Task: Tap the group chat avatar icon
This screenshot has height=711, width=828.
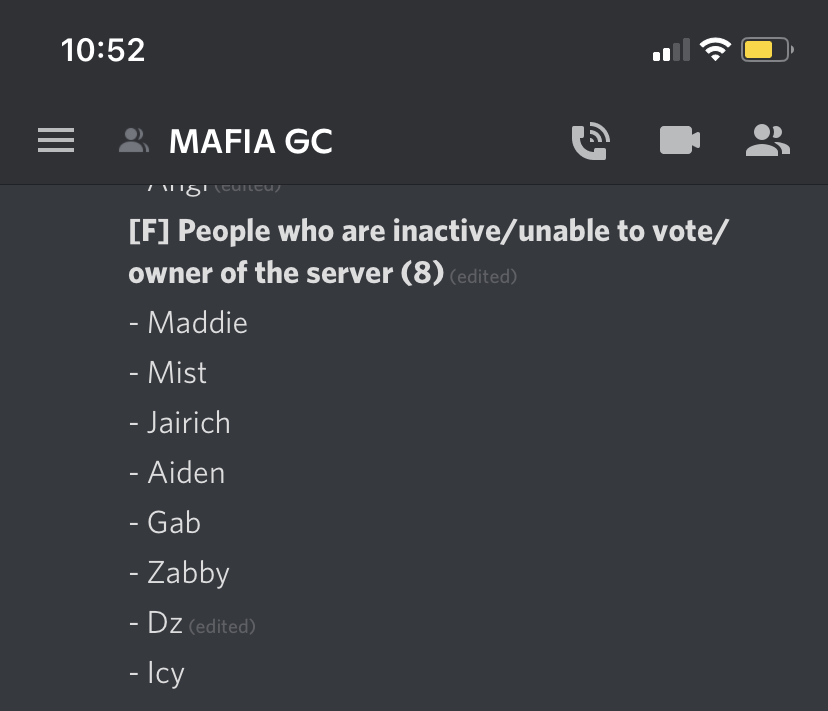Action: click(x=134, y=141)
